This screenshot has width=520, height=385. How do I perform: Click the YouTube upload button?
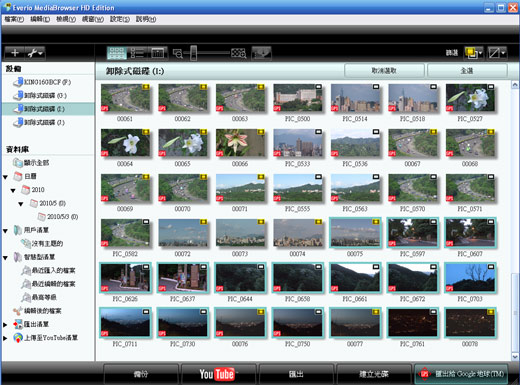click(218, 374)
